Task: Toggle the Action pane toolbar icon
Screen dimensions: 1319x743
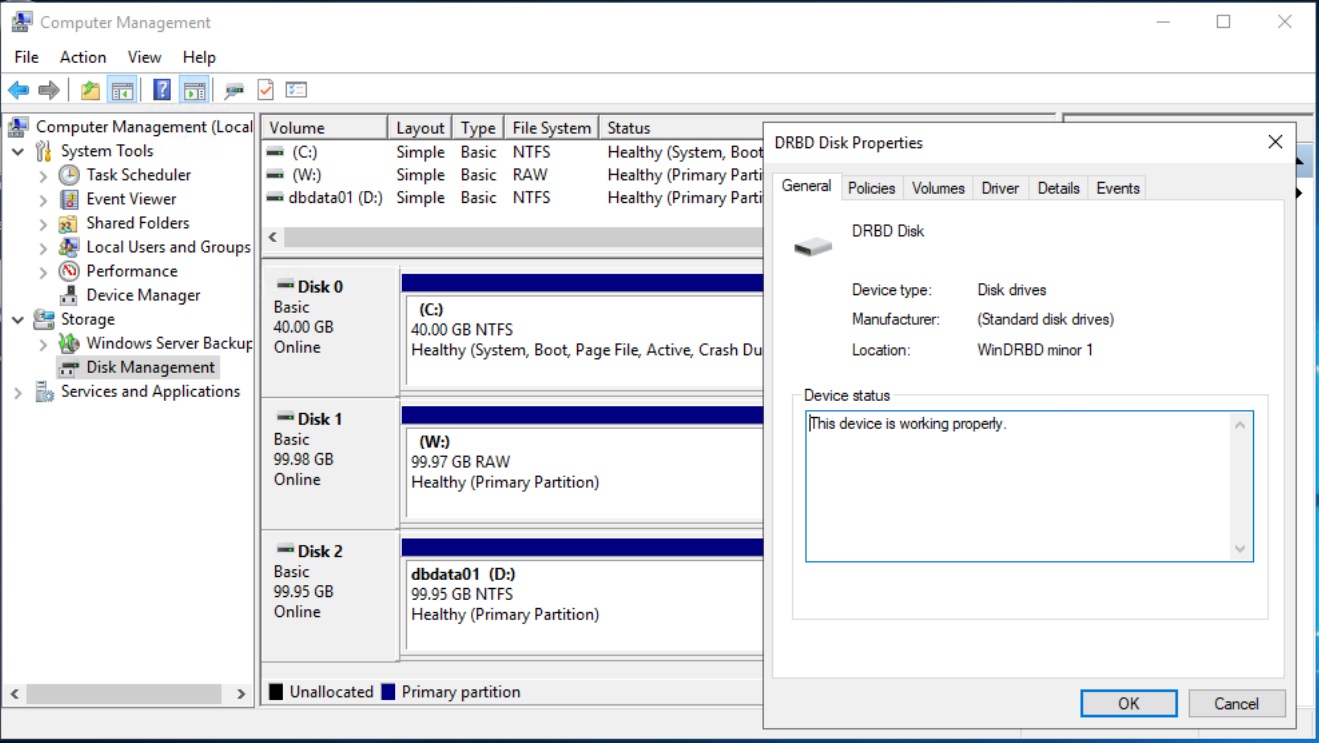Action: tap(193, 89)
